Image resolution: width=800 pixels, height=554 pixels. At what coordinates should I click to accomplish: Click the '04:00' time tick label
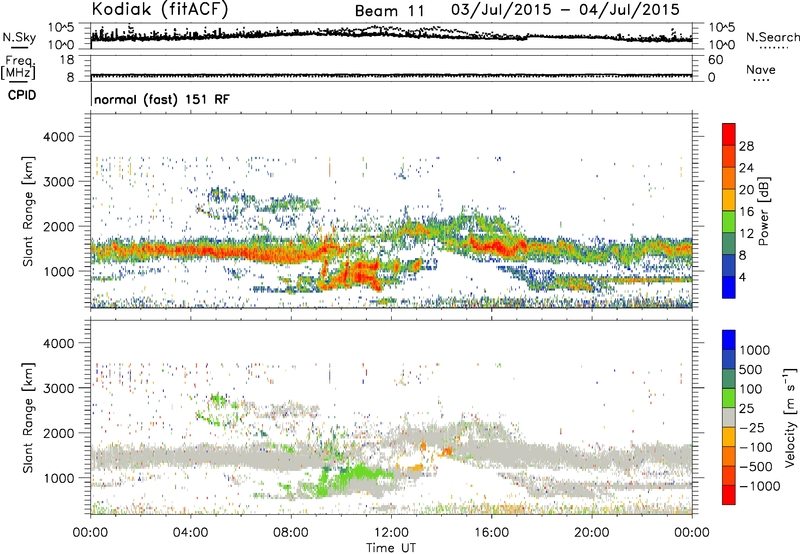(x=190, y=533)
